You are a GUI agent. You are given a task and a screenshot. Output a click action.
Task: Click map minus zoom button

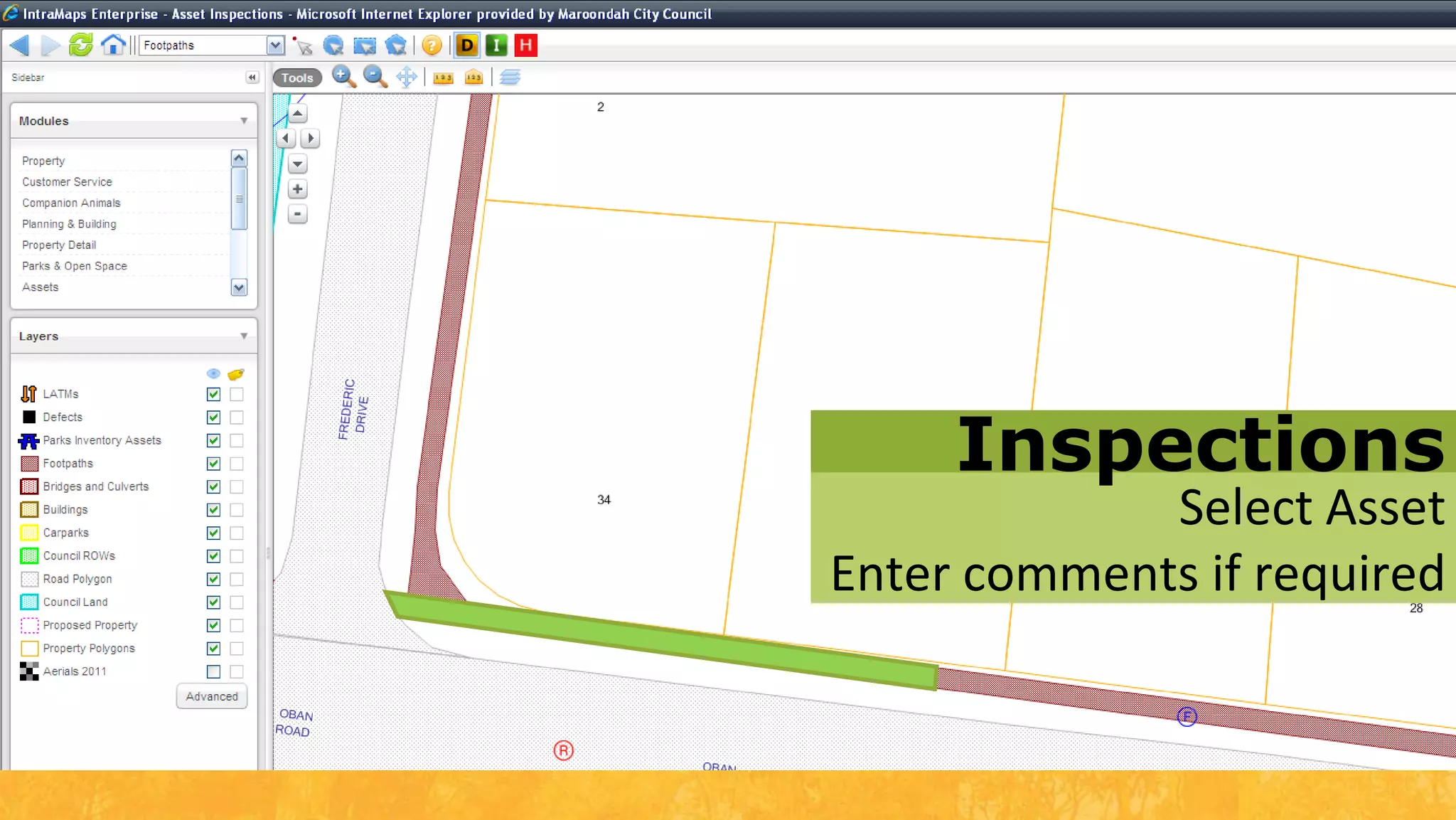pos(298,214)
